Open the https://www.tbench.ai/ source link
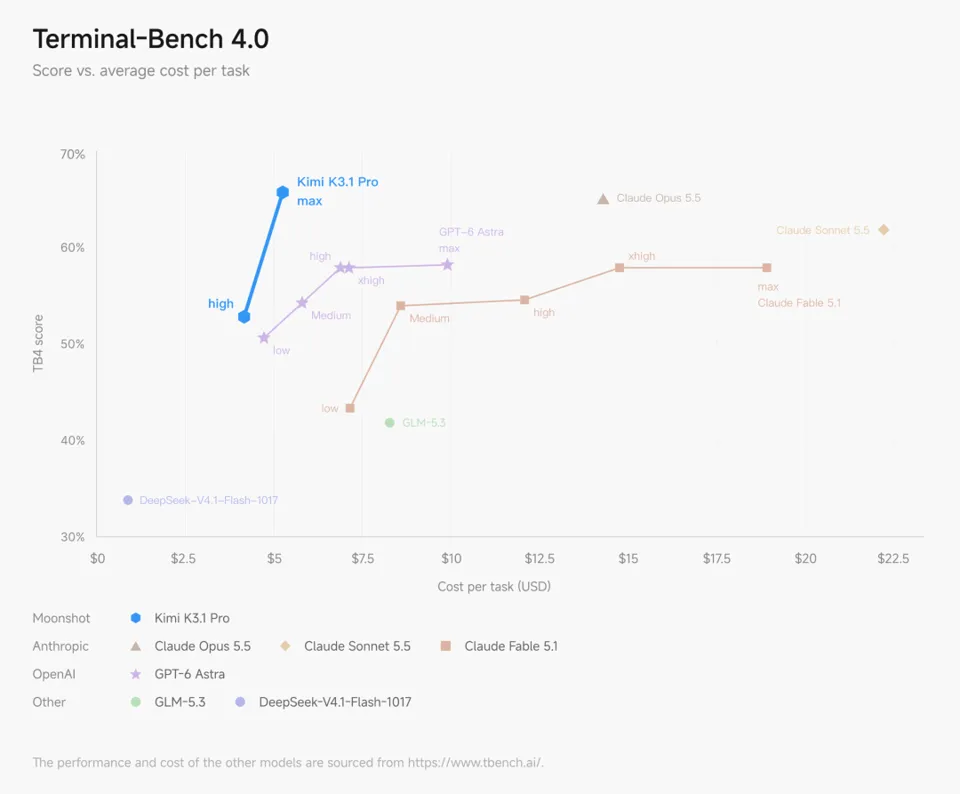This screenshot has width=960, height=794. pyautogui.click(x=476, y=762)
